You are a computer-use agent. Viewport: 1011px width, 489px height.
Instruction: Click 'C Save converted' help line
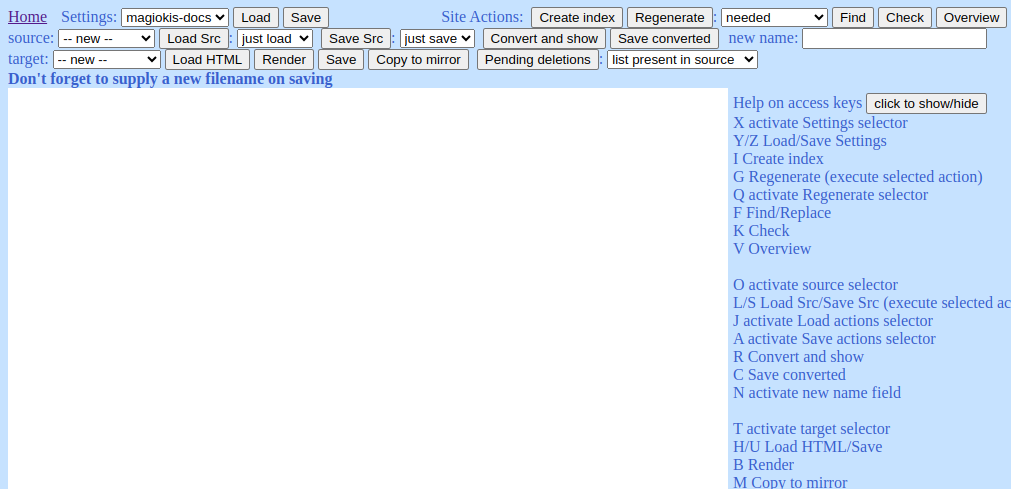[789, 375]
